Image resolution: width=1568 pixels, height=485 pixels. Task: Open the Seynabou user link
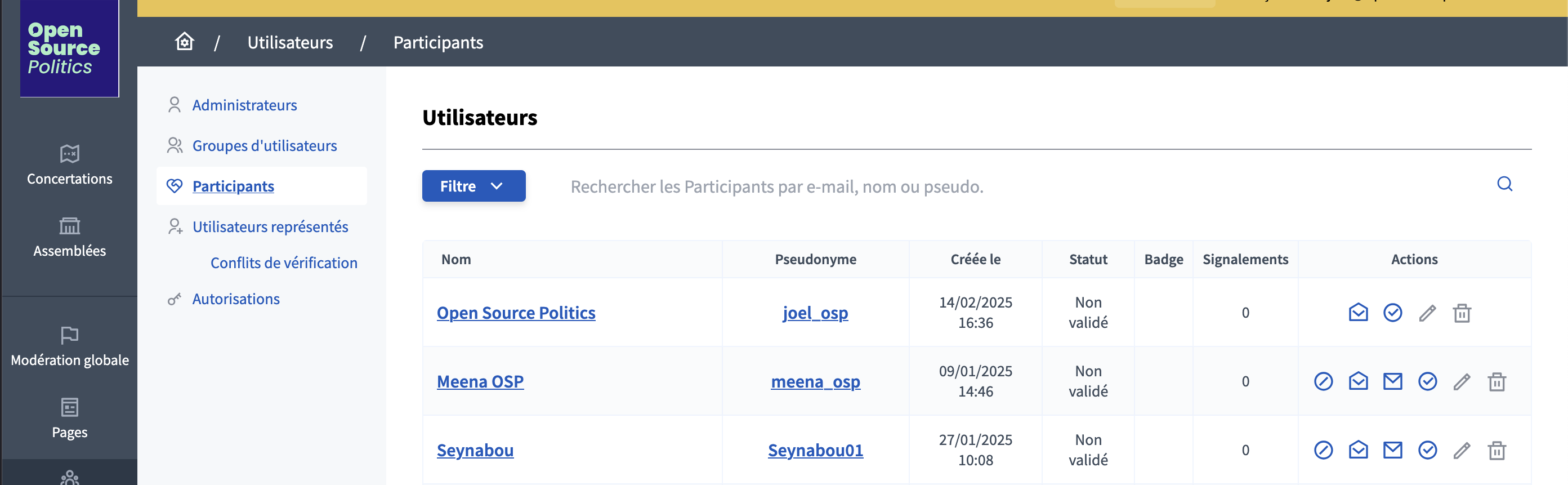(x=475, y=450)
